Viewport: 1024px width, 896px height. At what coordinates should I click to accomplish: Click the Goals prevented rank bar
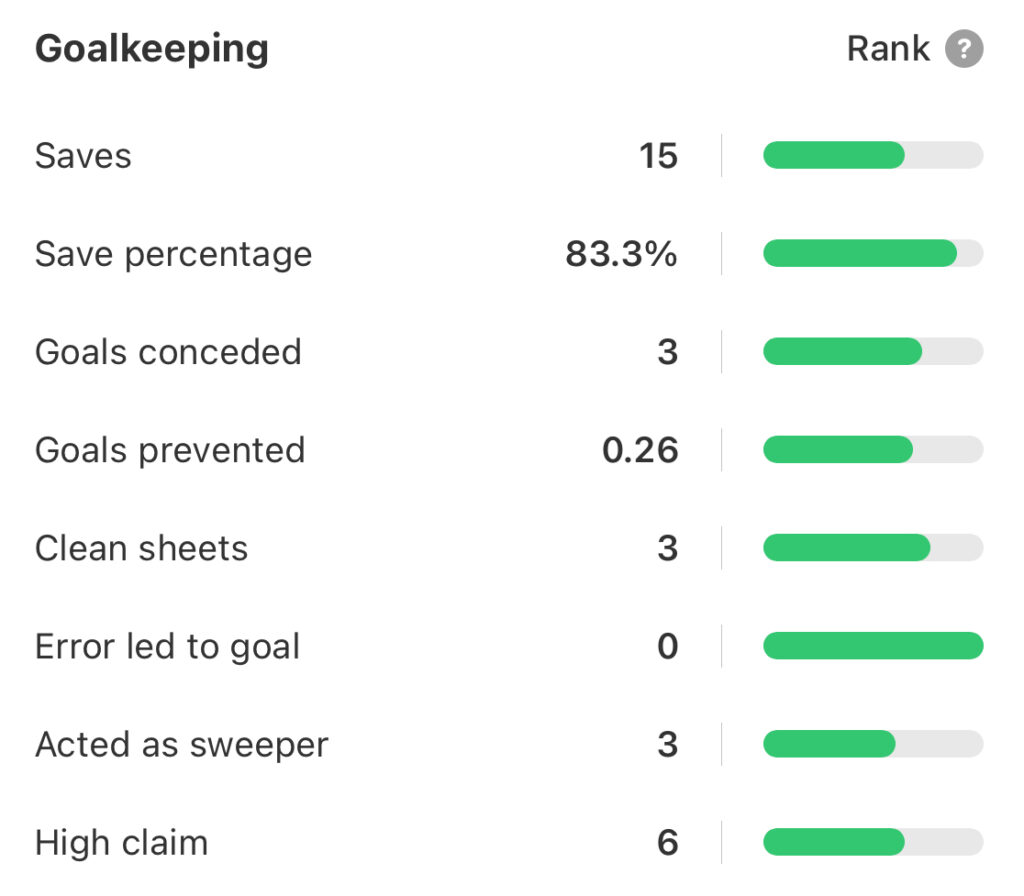pos(872,450)
